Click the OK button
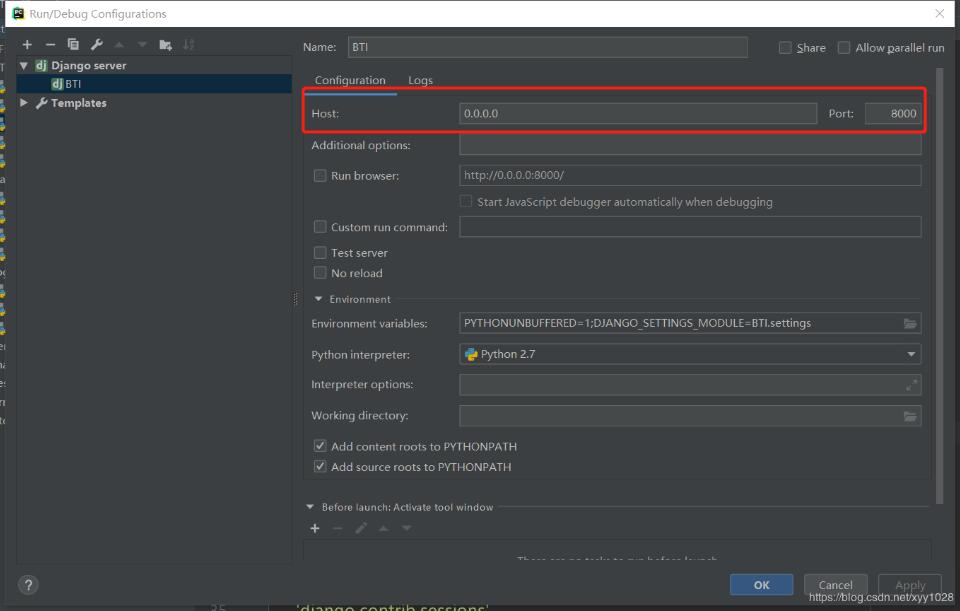Screen dimensions: 960x611 pyautogui.click(x=761, y=585)
